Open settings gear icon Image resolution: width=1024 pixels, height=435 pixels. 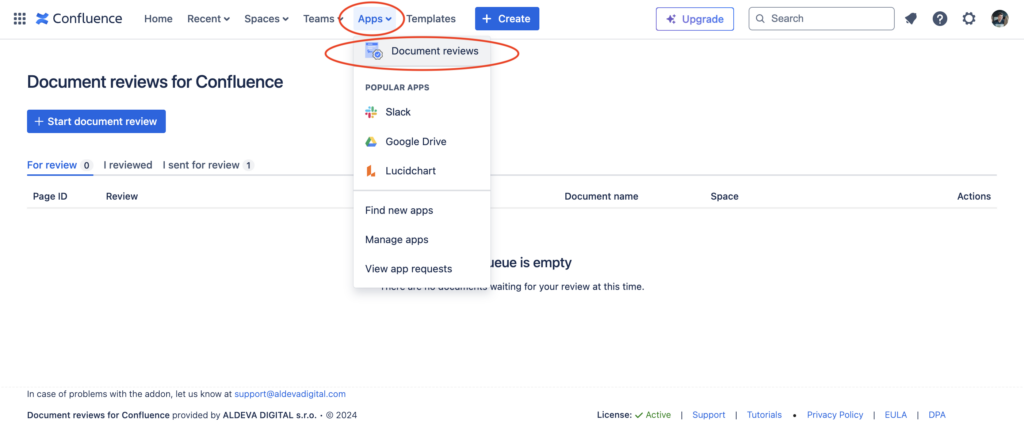969,19
